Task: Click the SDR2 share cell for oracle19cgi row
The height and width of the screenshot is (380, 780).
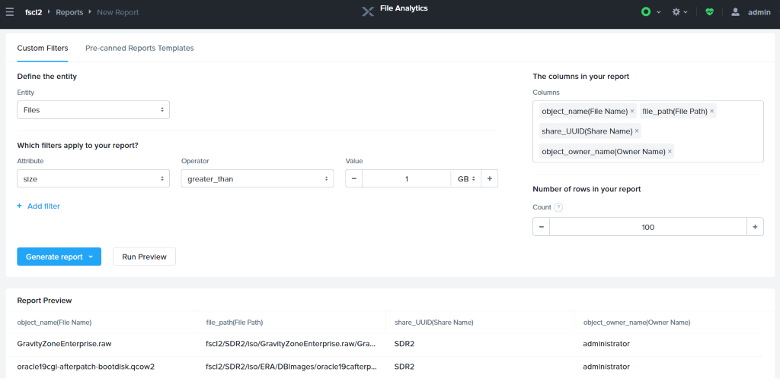Action: click(x=404, y=367)
